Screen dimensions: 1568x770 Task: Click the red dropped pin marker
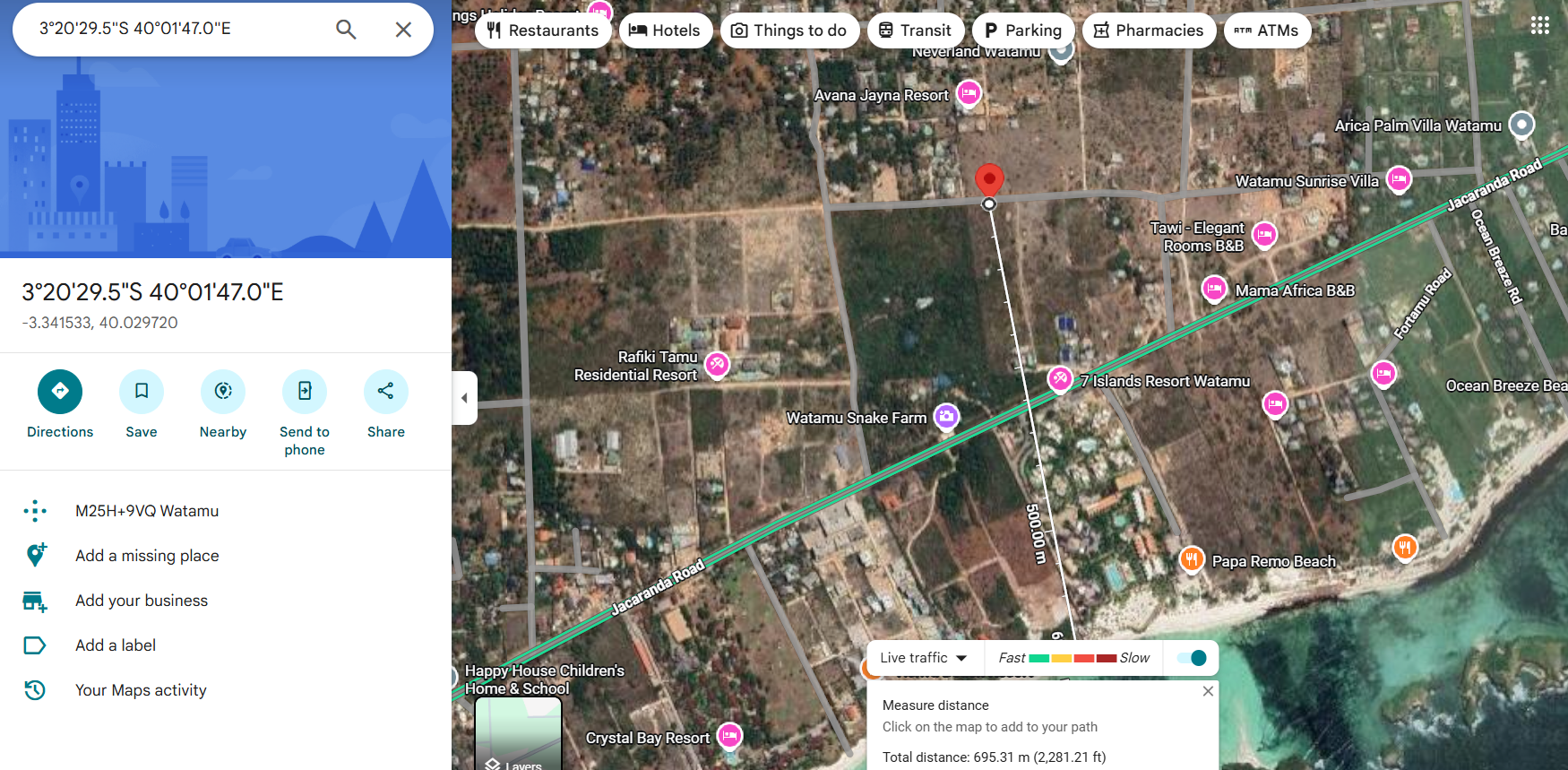point(989,180)
